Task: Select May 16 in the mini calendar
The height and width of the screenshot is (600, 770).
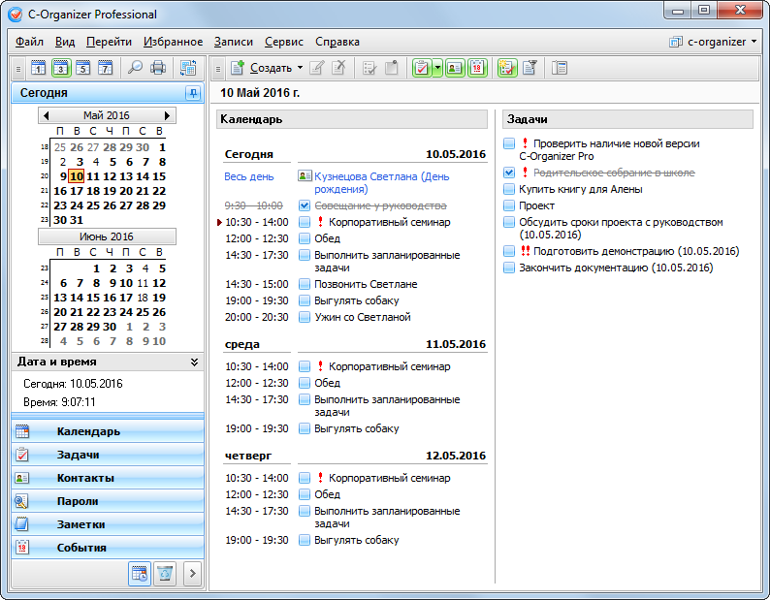Action: tap(60, 191)
